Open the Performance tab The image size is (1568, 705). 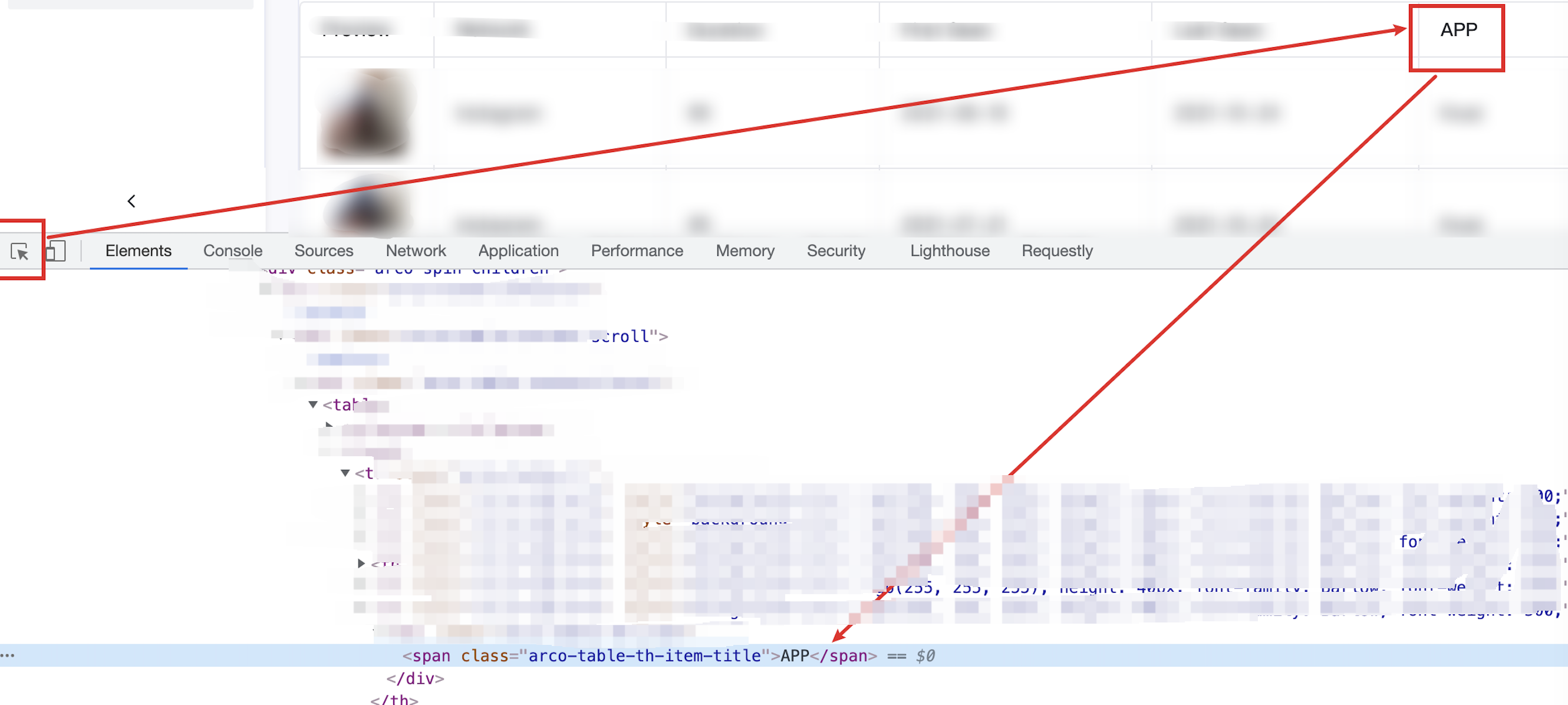(637, 251)
